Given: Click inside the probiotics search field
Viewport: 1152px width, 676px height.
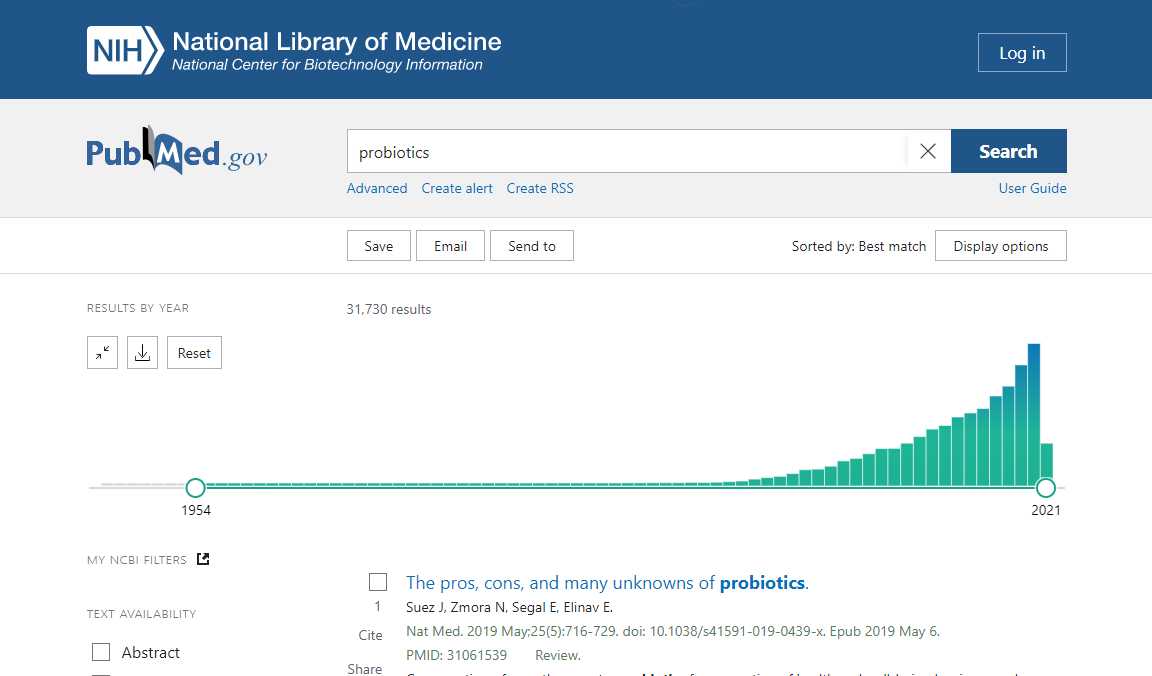Looking at the screenshot, I should click(625, 152).
